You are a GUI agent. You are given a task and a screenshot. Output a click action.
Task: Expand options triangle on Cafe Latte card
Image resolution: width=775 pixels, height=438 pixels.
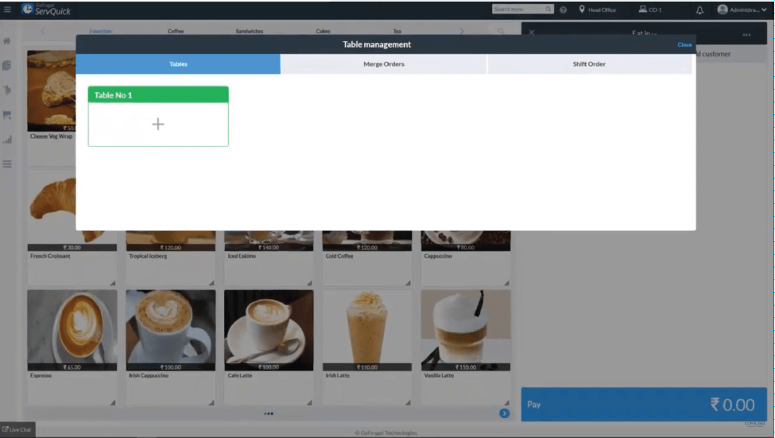pyautogui.click(x=309, y=402)
